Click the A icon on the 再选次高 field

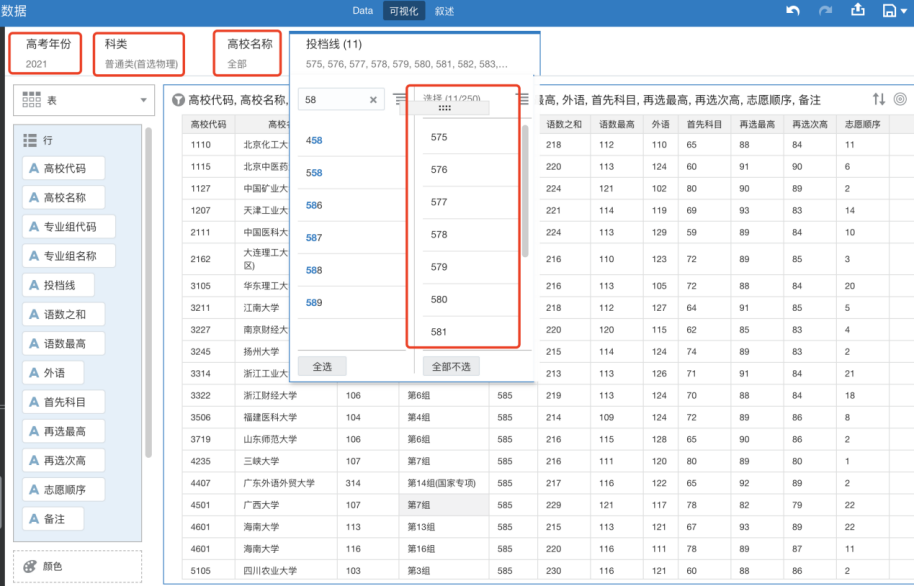click(34, 461)
